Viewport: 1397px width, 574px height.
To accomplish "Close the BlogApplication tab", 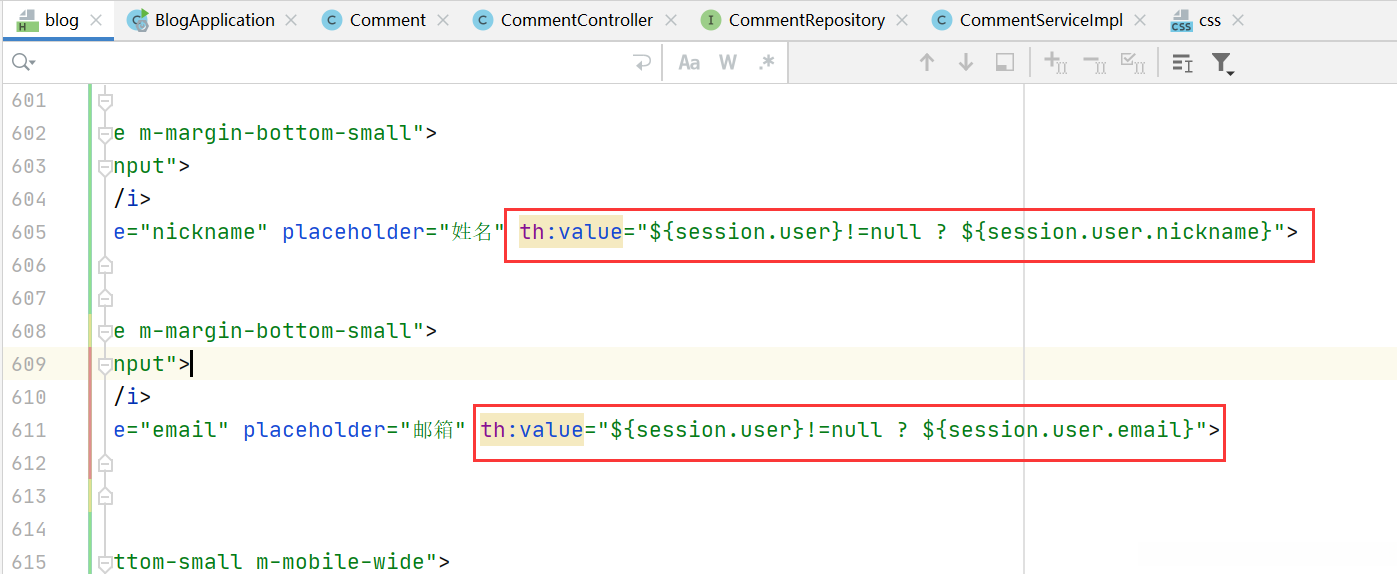I will pyautogui.click(x=291, y=20).
